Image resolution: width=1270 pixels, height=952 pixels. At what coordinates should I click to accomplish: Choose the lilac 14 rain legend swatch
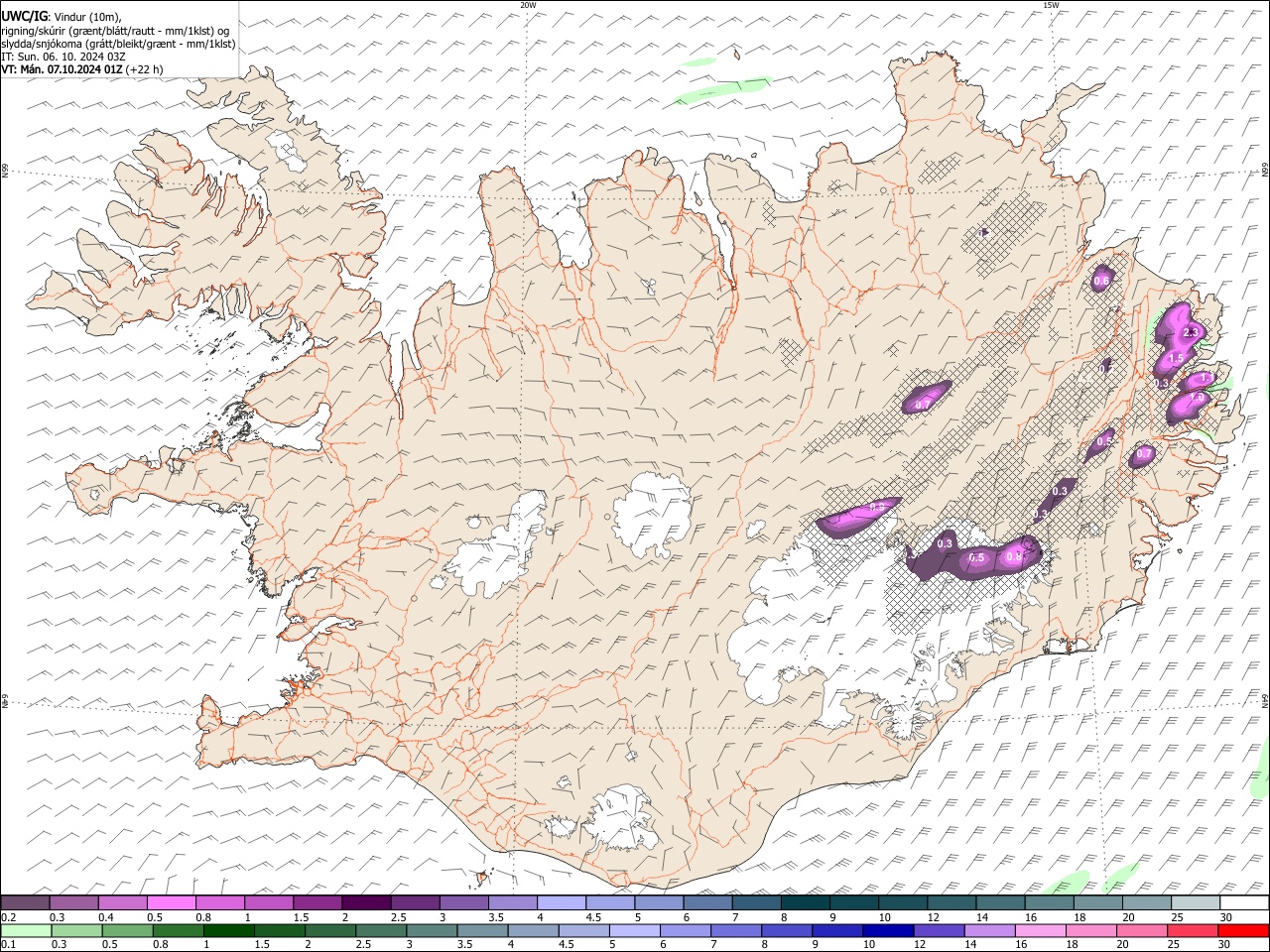click(989, 932)
